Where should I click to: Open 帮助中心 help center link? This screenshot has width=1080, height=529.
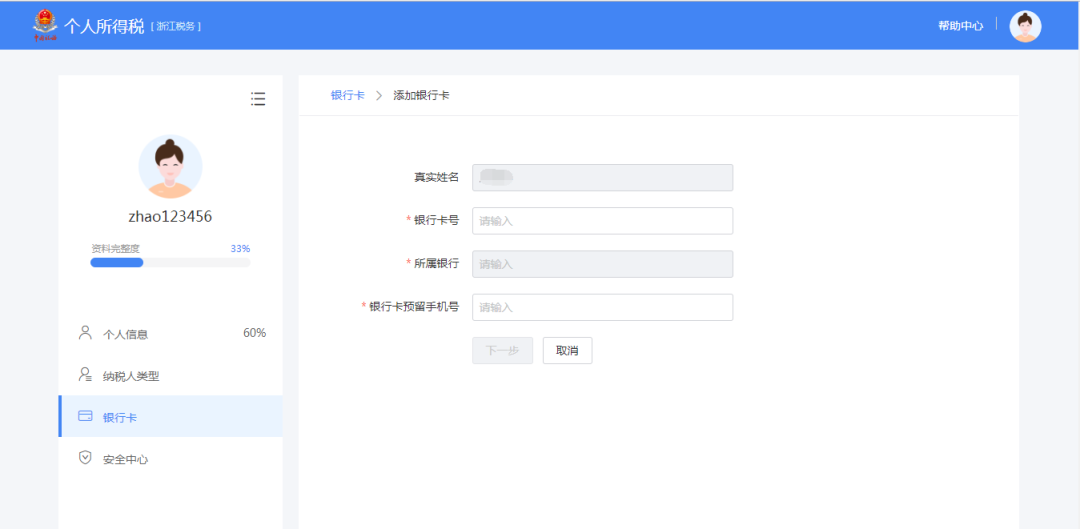(960, 26)
